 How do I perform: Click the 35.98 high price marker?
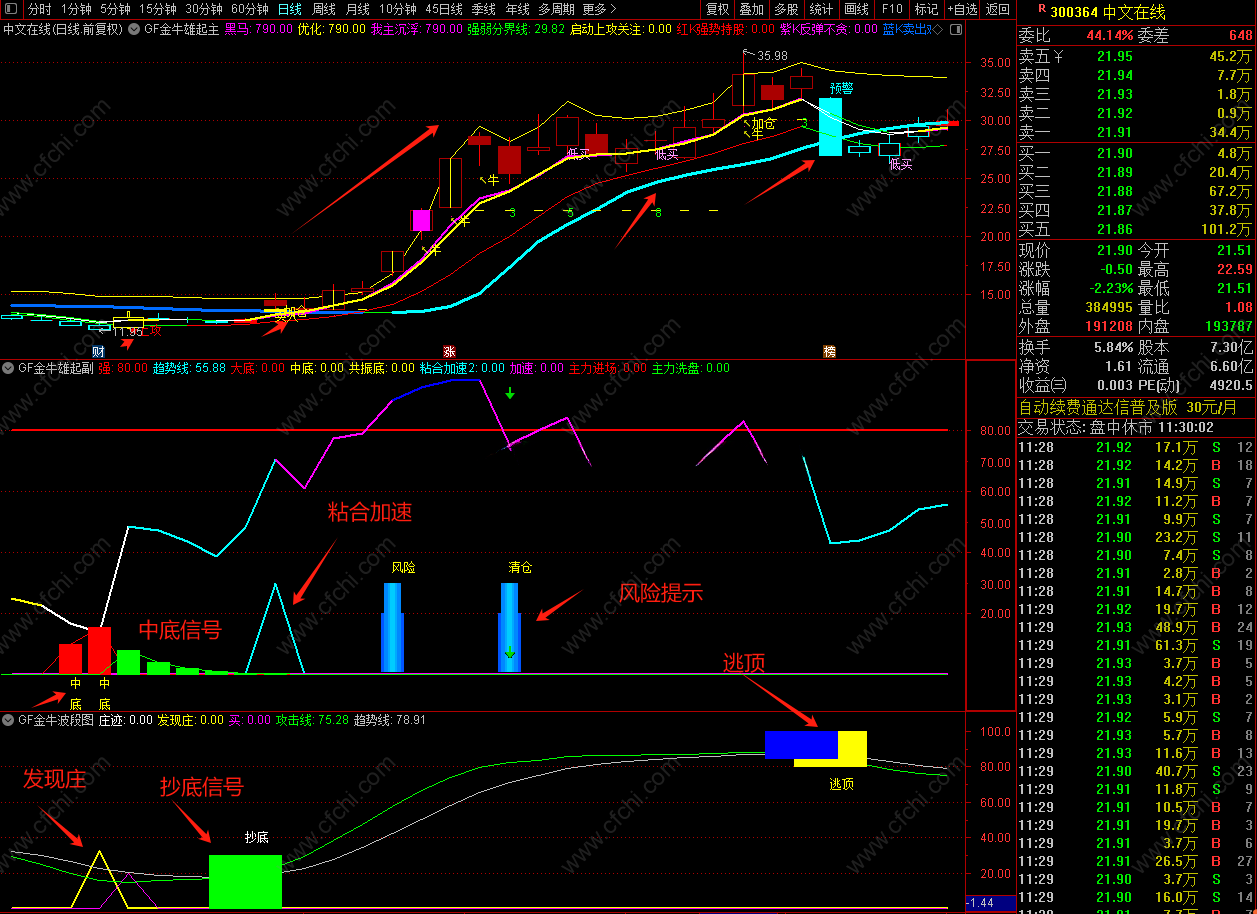point(772,56)
